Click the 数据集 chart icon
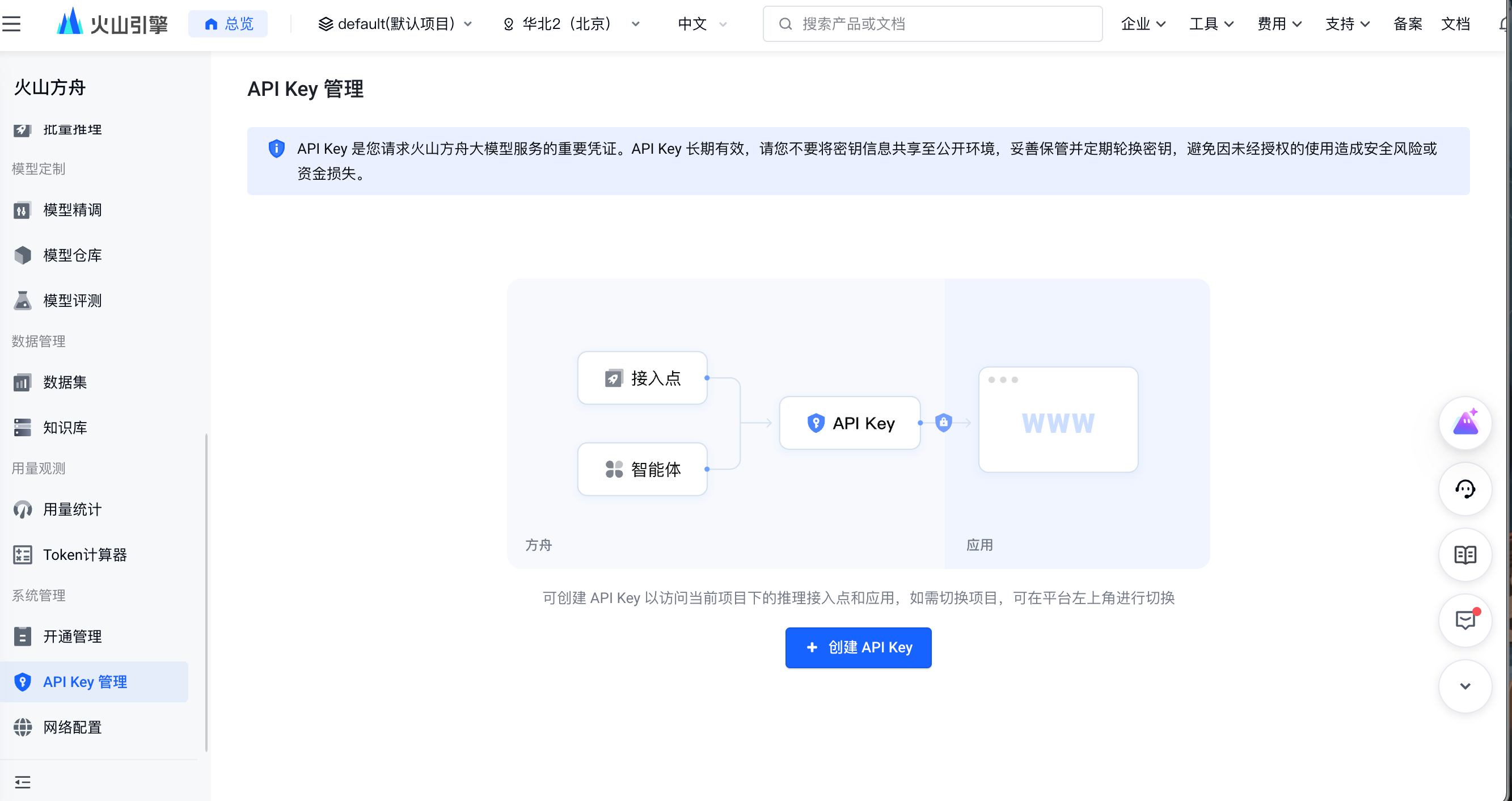1512x801 pixels. point(22,382)
